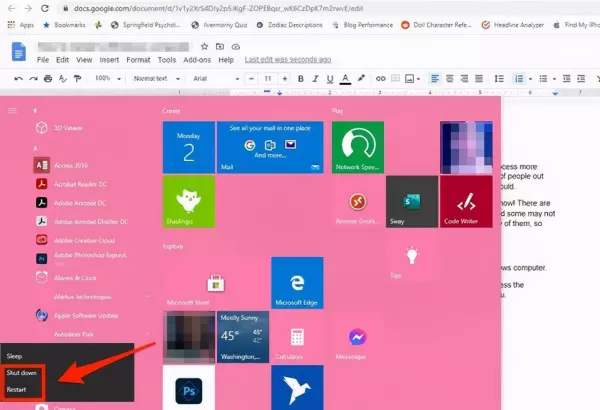This screenshot has height=410, width=600.
Task: Launch the Network Speed Test tile
Action: click(358, 147)
